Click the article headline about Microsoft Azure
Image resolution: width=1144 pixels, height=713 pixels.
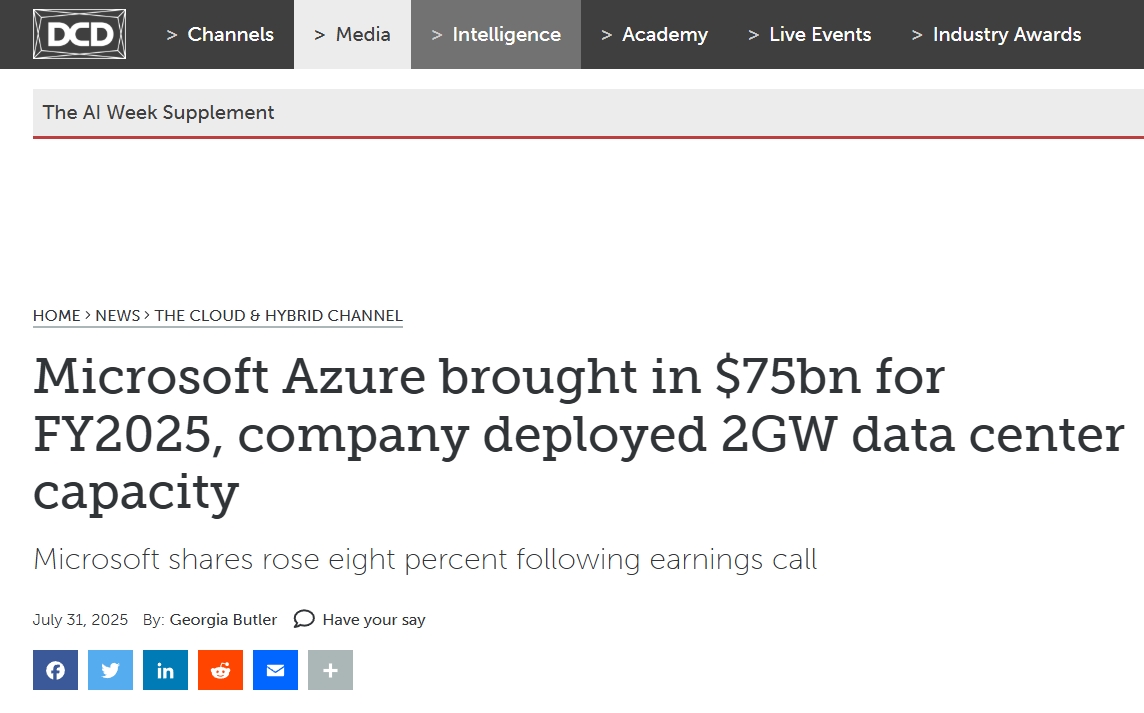click(579, 435)
